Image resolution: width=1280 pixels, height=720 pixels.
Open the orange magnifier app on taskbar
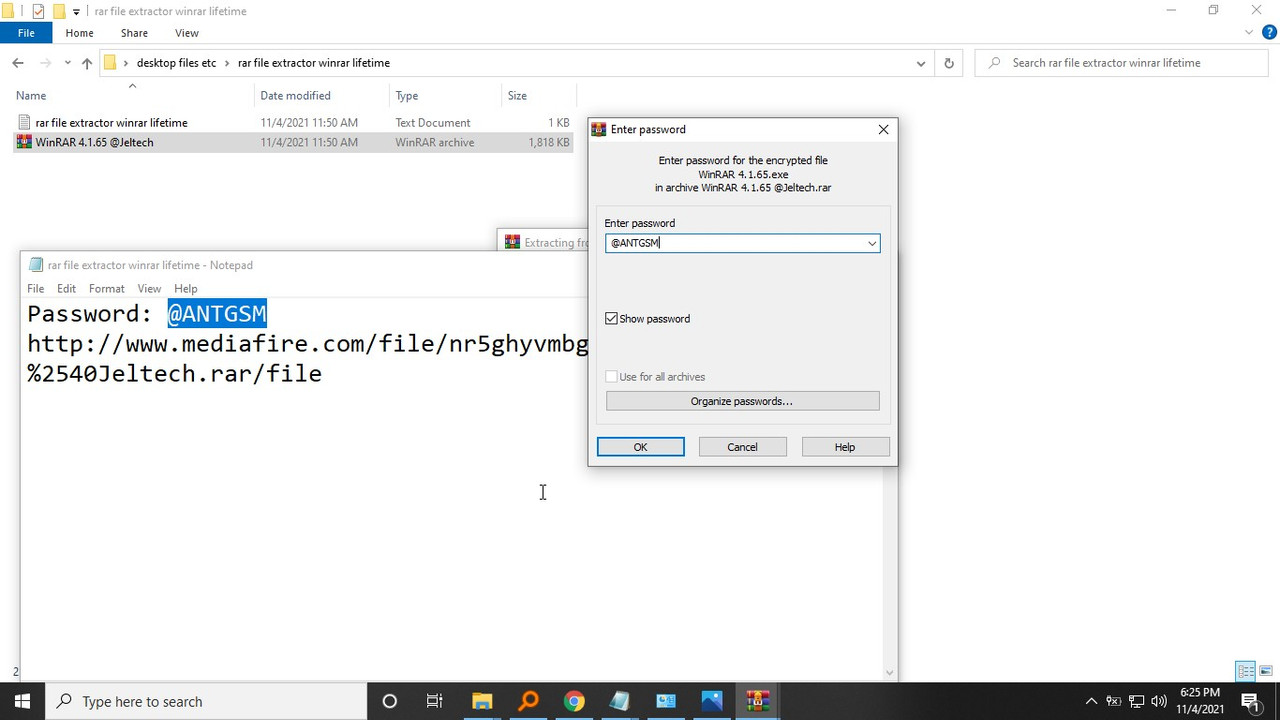pyautogui.click(x=528, y=701)
